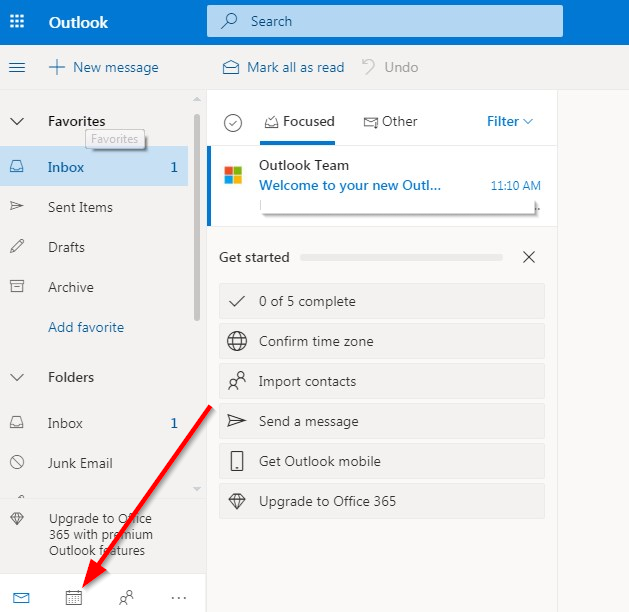Collapse the Favorites section chevron
The height and width of the screenshot is (612, 629).
17,121
